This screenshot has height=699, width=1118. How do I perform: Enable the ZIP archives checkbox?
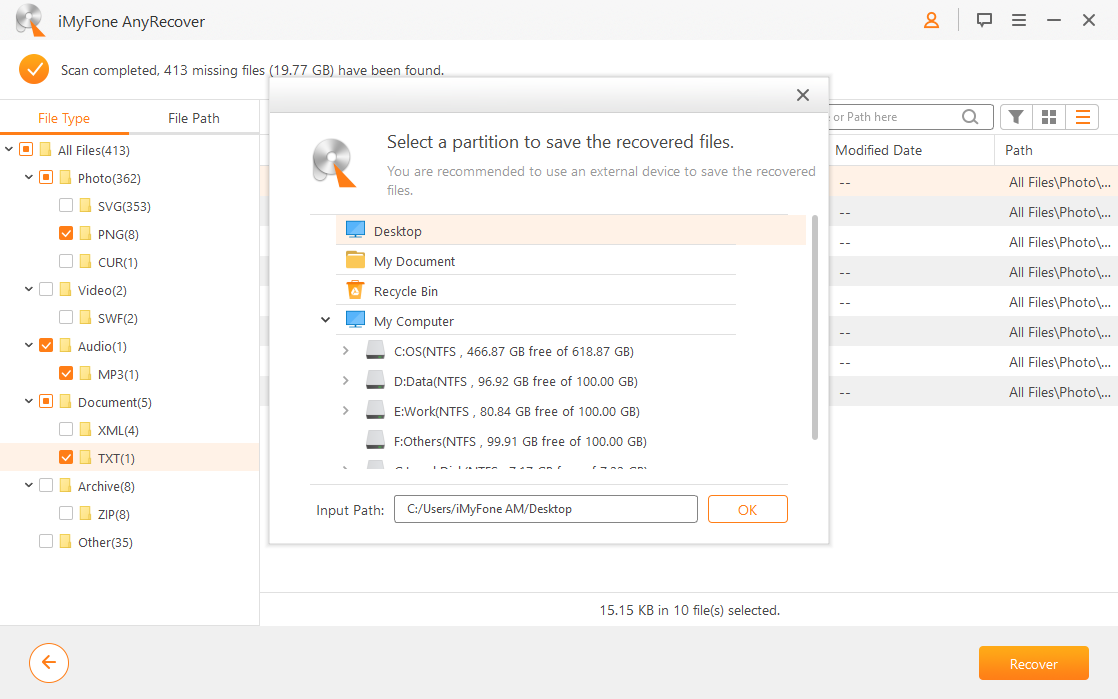[x=66, y=513]
